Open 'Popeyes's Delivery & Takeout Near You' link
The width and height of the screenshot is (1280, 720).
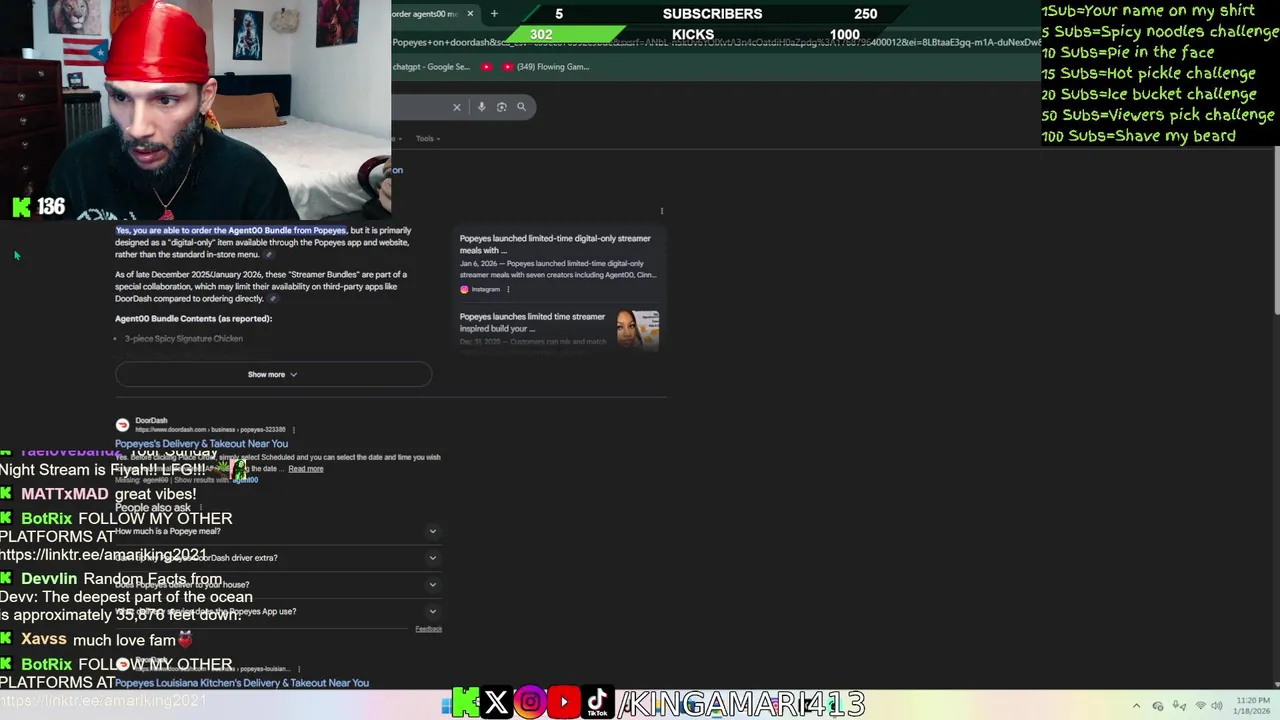[201, 444]
